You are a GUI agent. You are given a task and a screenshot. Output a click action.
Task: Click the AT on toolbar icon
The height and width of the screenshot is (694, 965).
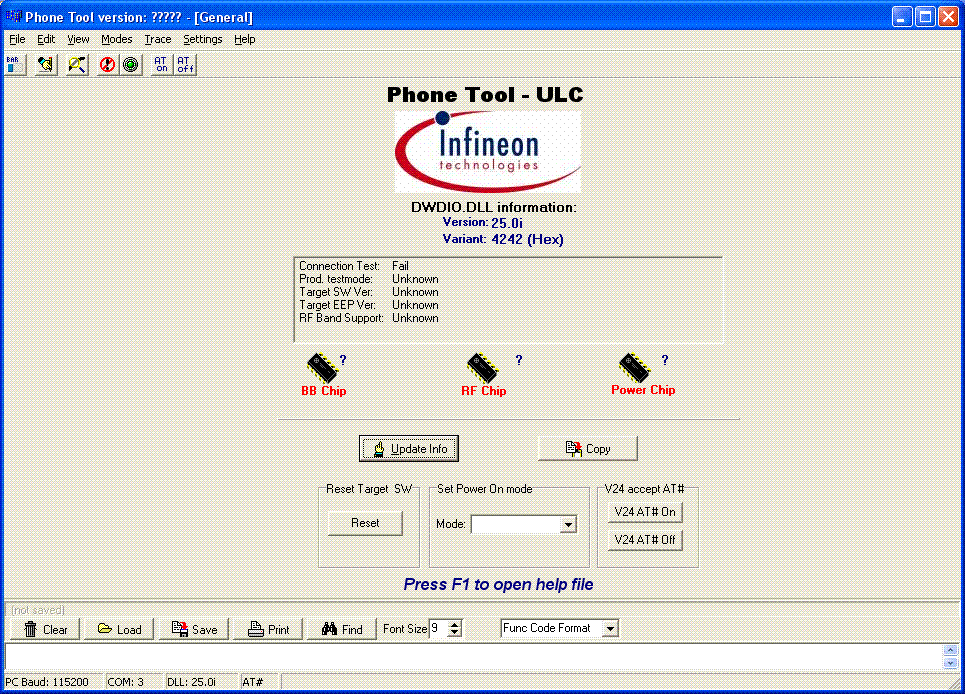(161, 65)
